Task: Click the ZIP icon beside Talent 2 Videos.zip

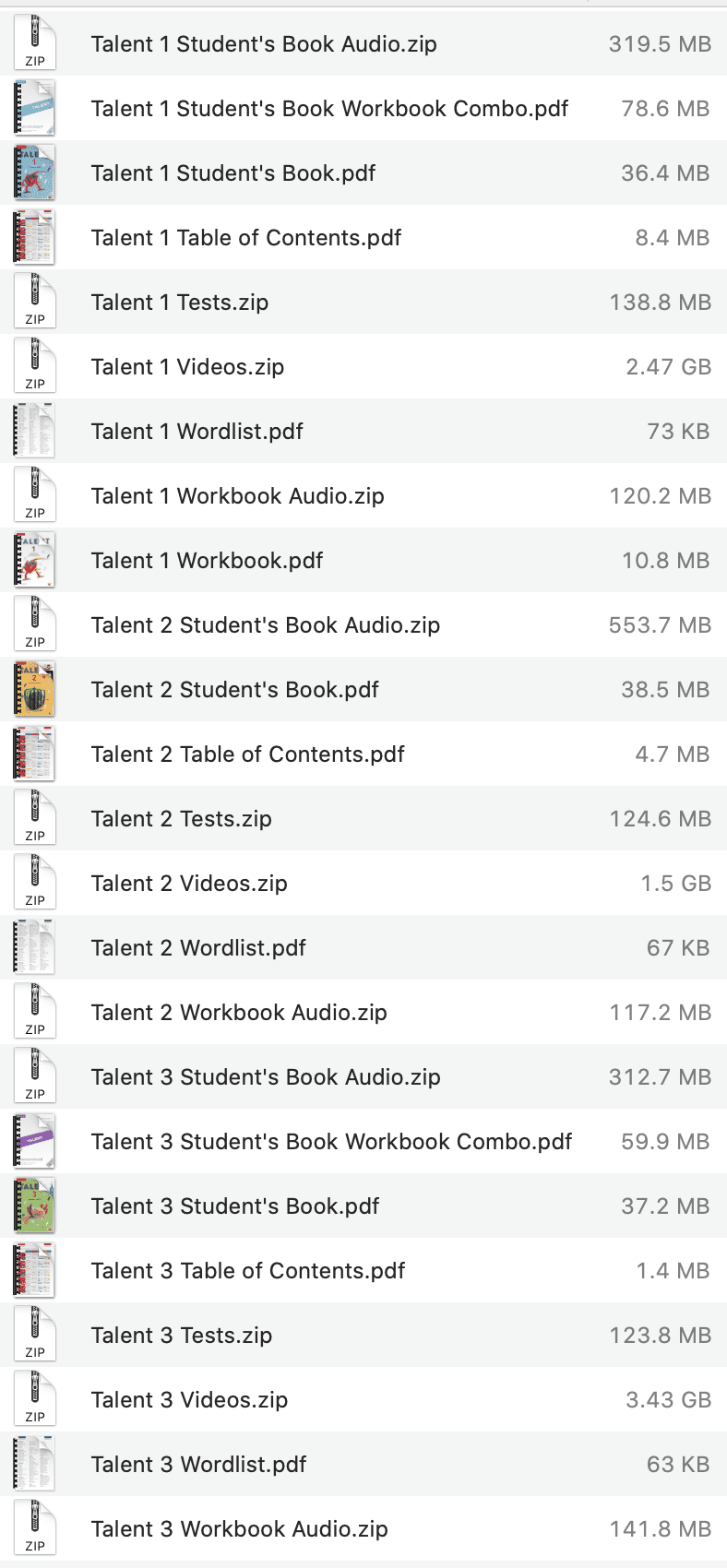Action: click(33, 883)
